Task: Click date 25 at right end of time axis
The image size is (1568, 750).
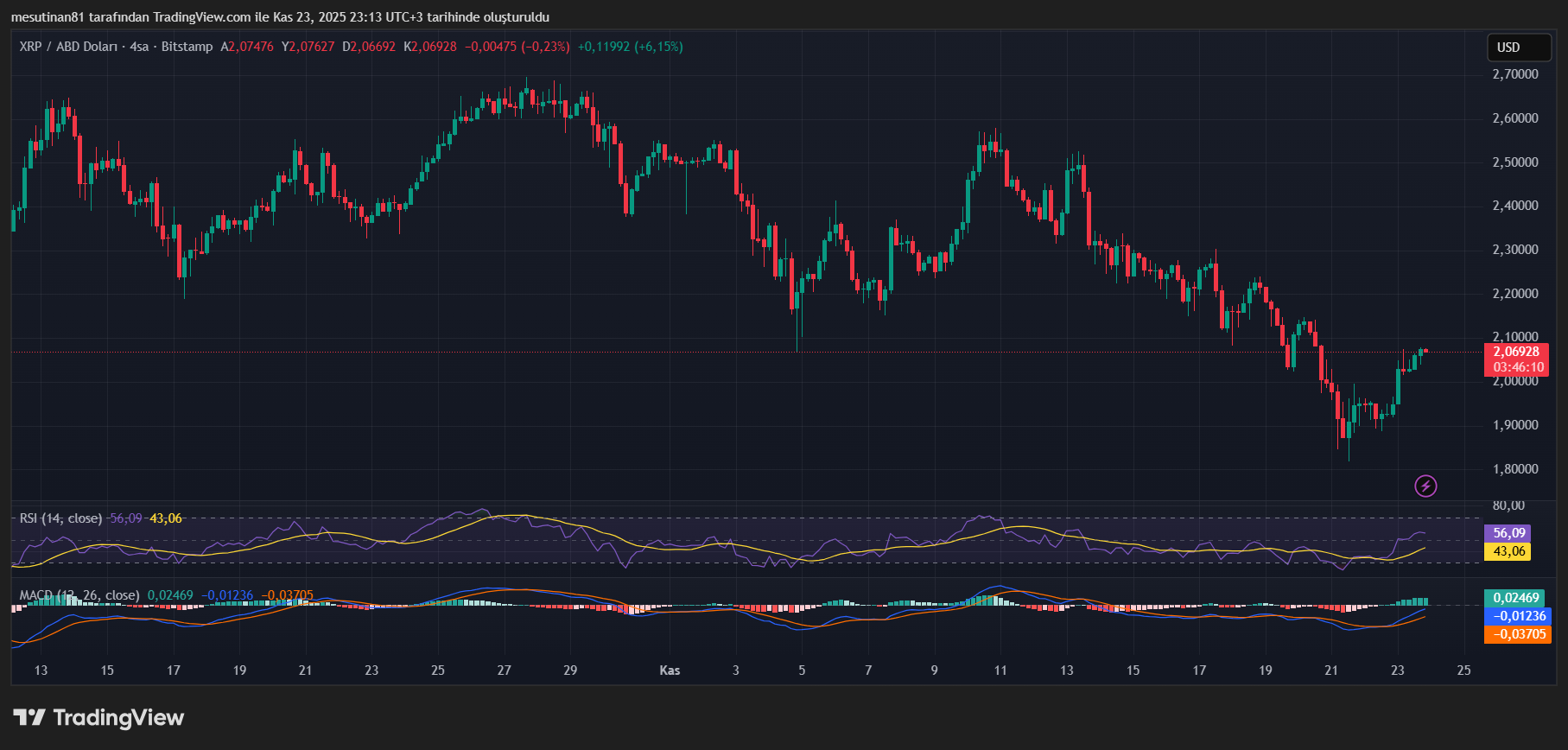Action: [1463, 671]
